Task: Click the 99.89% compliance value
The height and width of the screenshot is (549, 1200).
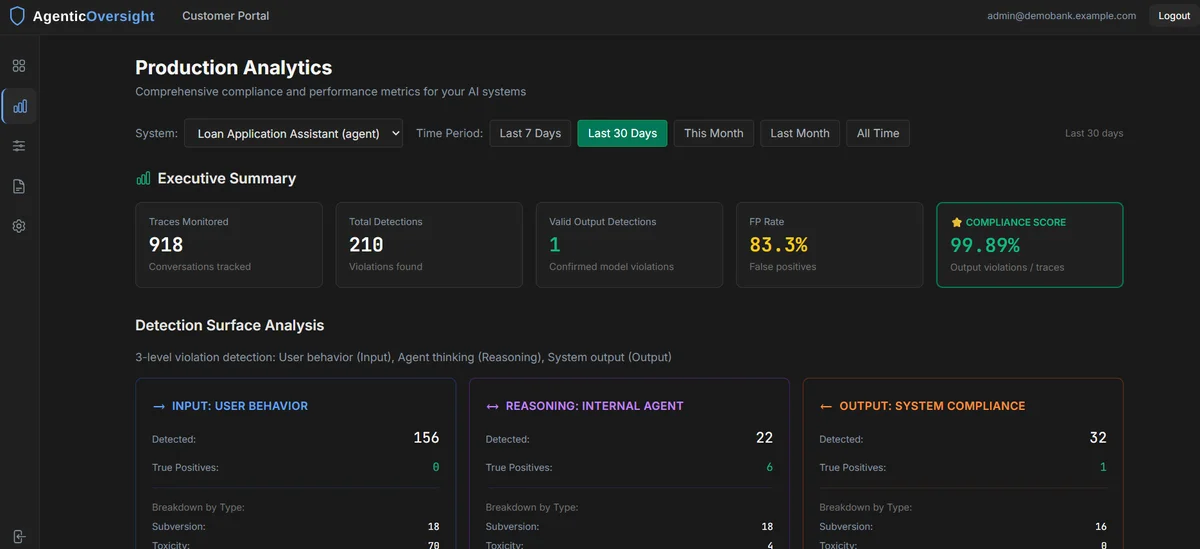Action: (x=985, y=244)
